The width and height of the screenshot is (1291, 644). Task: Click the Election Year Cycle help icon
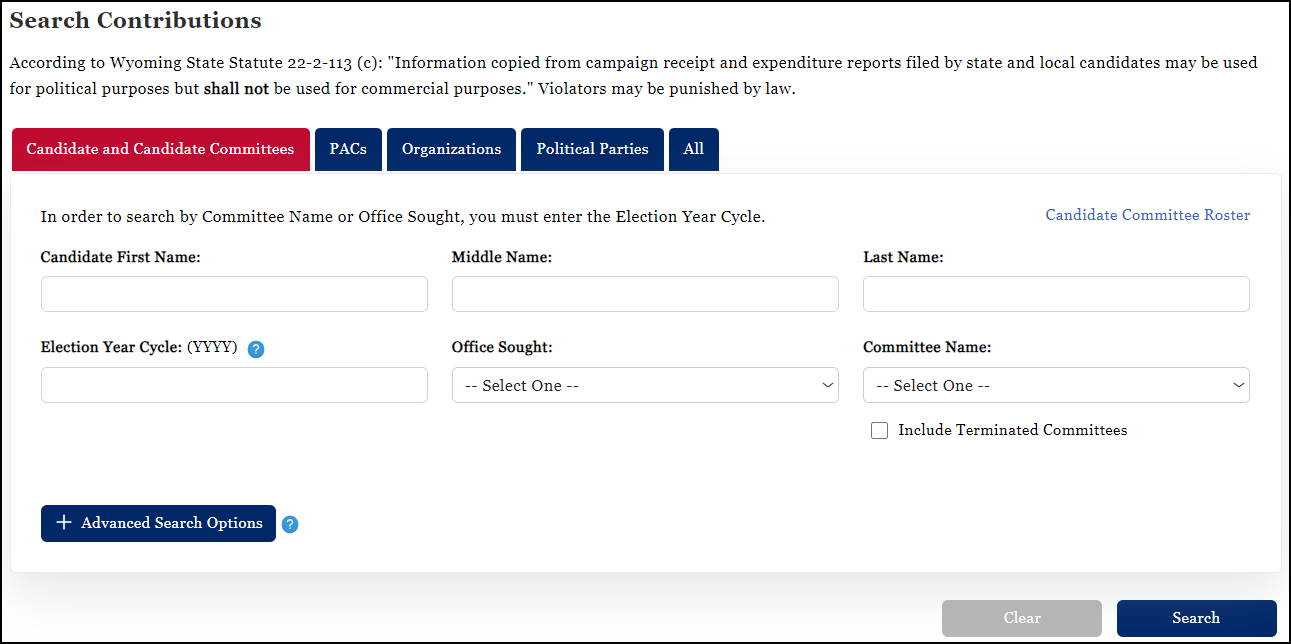256,349
